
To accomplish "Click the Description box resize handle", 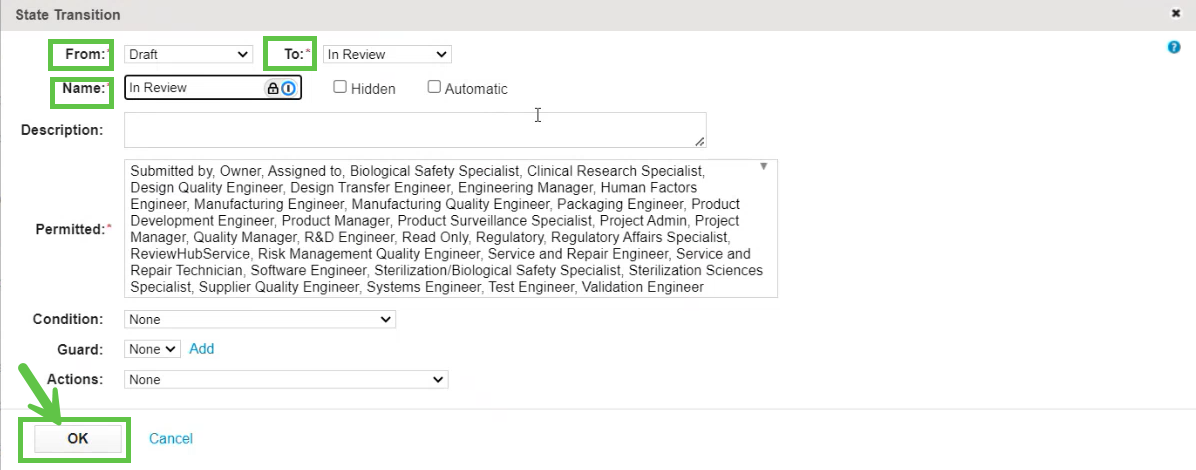I will tap(700, 142).
